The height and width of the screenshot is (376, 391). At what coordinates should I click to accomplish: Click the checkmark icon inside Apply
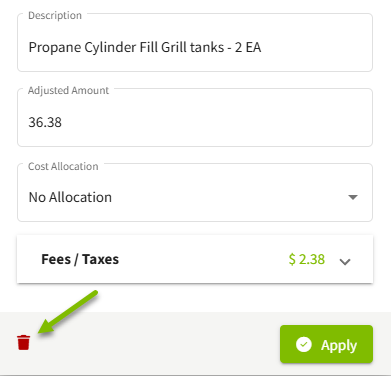pos(304,344)
